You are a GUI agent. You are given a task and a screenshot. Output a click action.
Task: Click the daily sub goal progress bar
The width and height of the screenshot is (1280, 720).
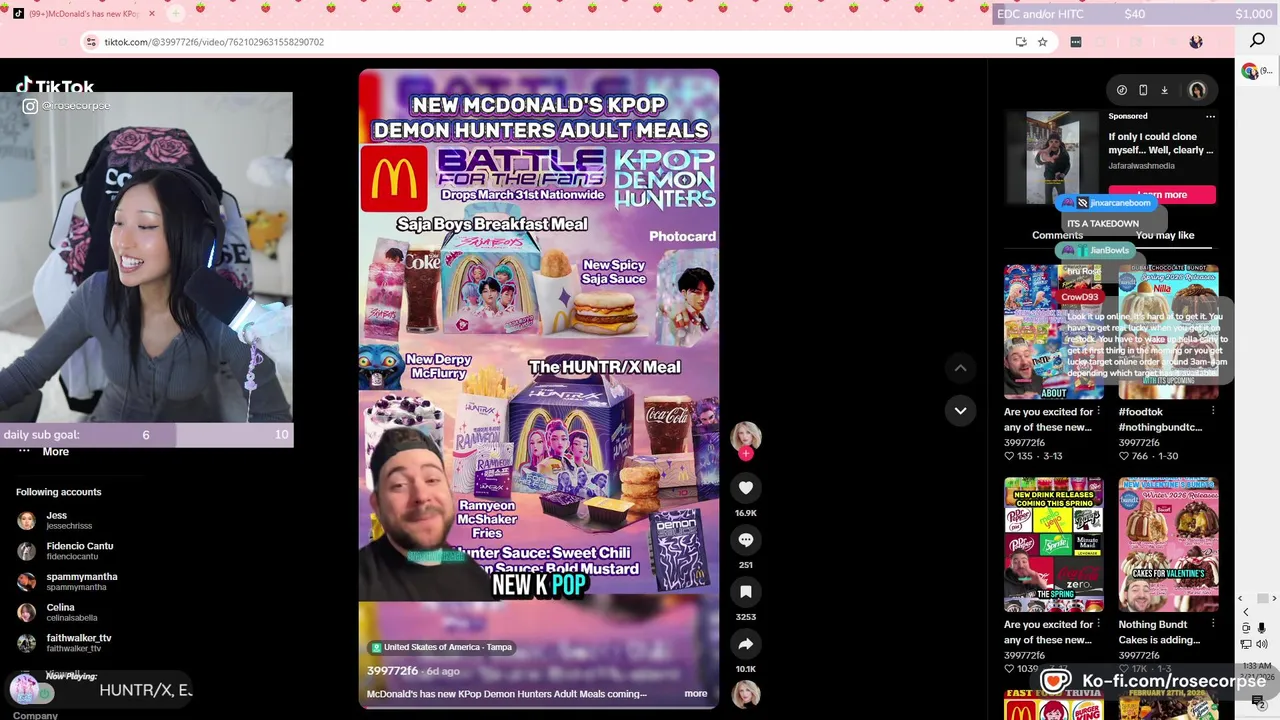[x=146, y=435]
